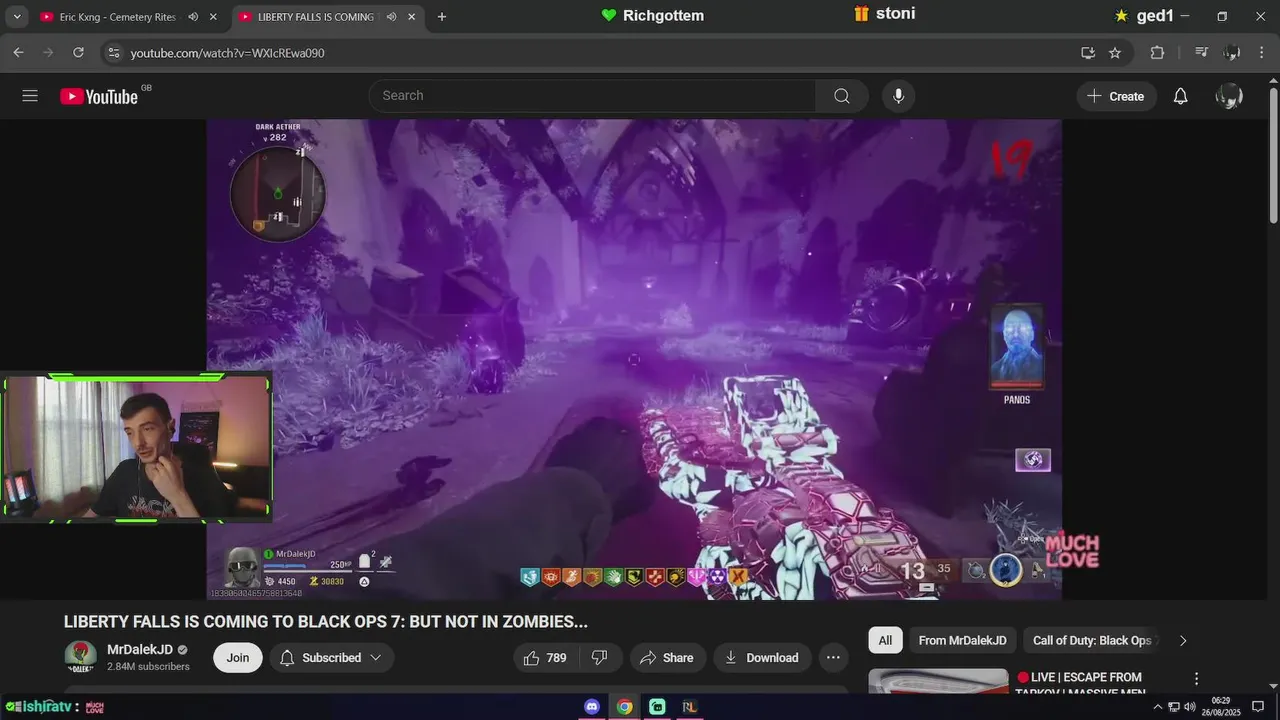Screen dimensions: 1280x720
Task: Open the Chrome Extensions puzzle icon
Action: (x=1157, y=53)
